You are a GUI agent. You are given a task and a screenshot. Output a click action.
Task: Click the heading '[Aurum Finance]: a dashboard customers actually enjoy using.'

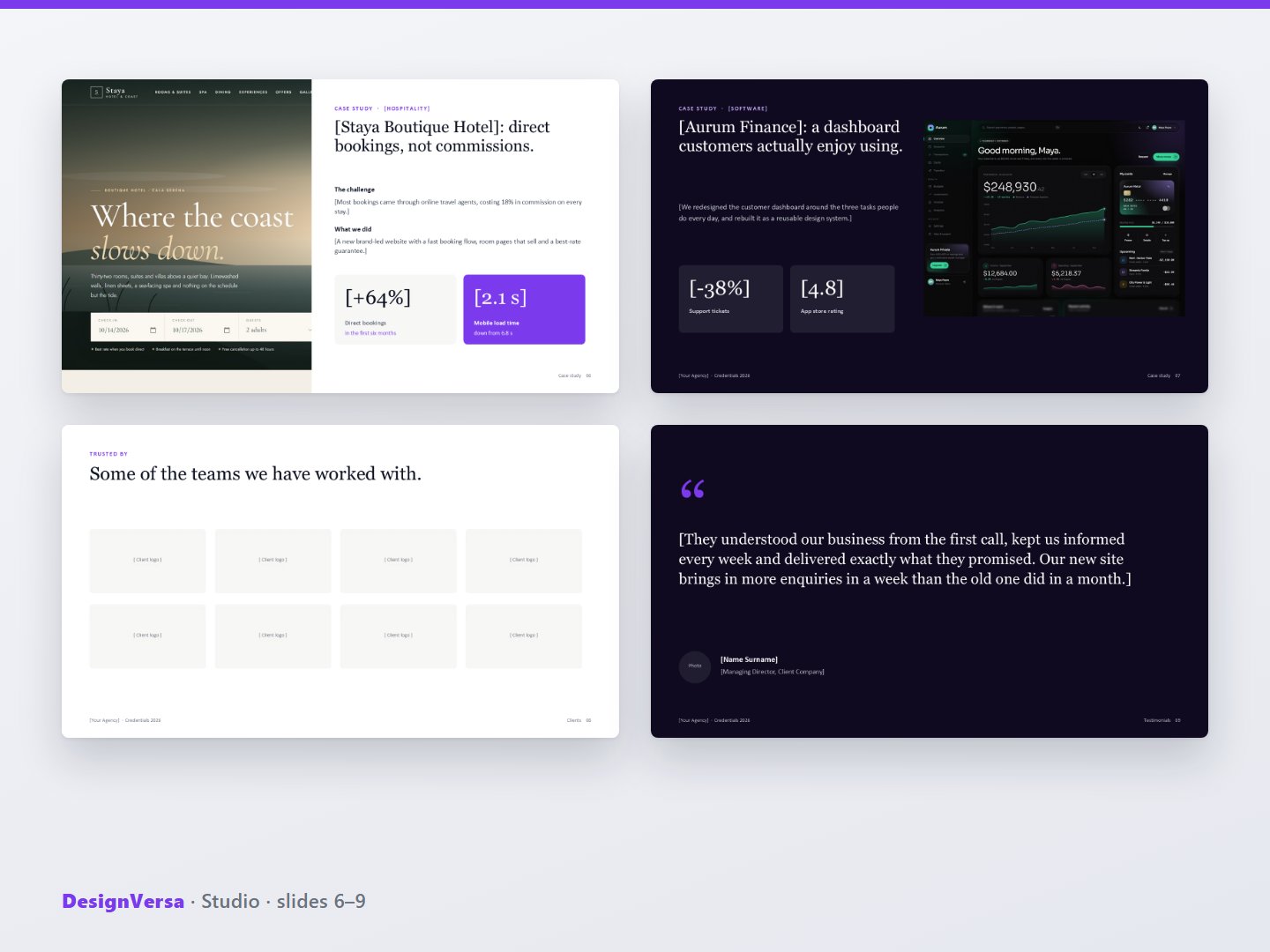click(x=790, y=137)
